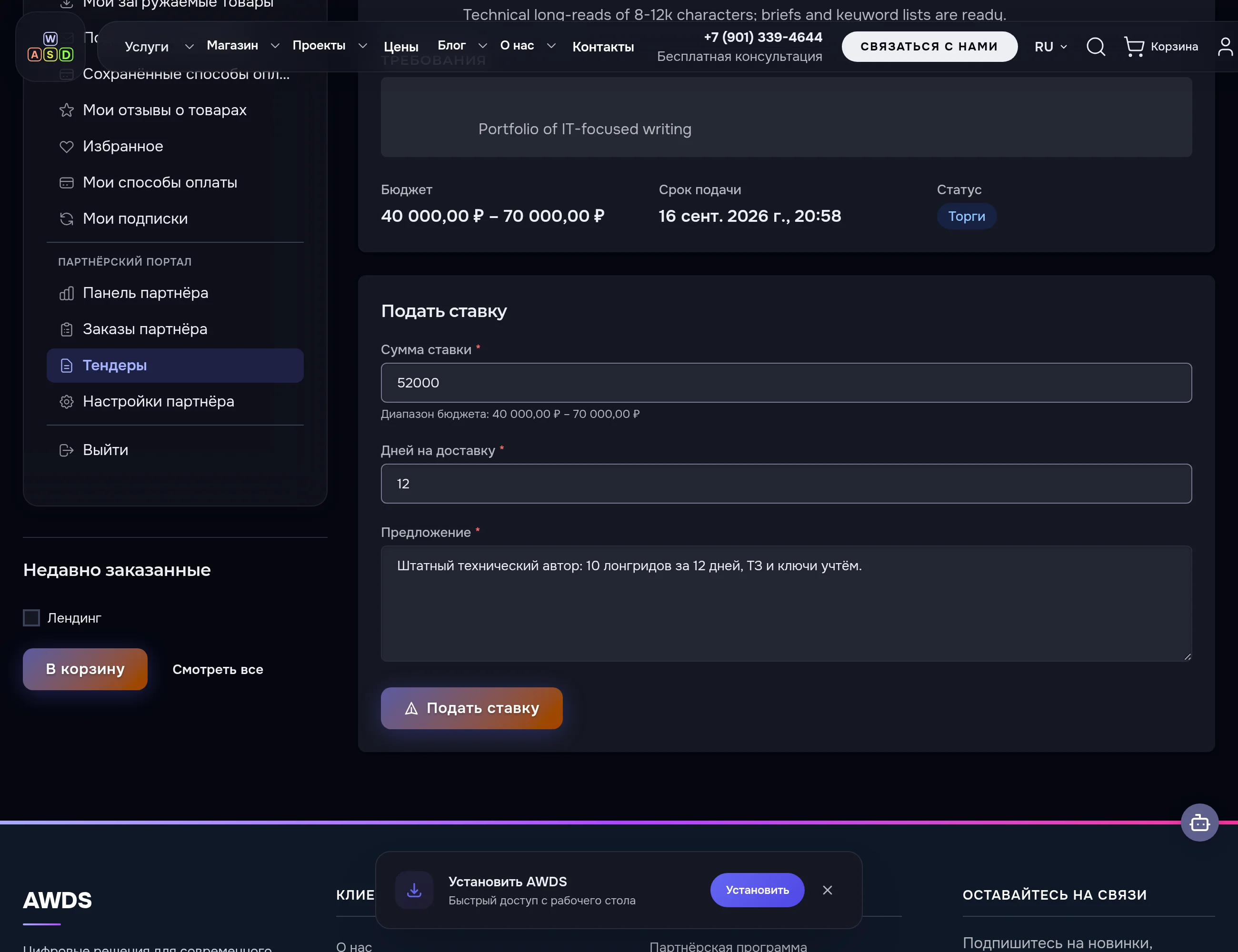Click chart icon beside Панель партнёра

pyautogui.click(x=66, y=293)
